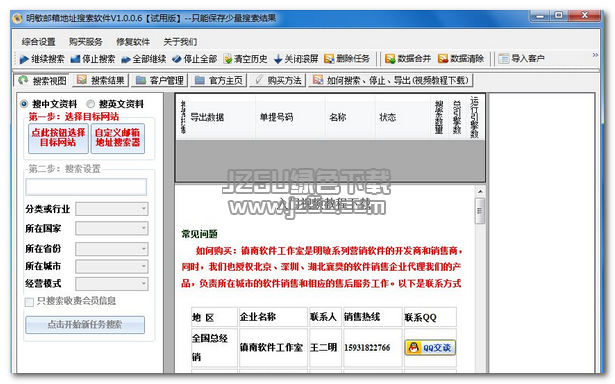This screenshot has width=615, height=384.
Task: Click the 清空历史 toolbar icon
Action: (227, 59)
